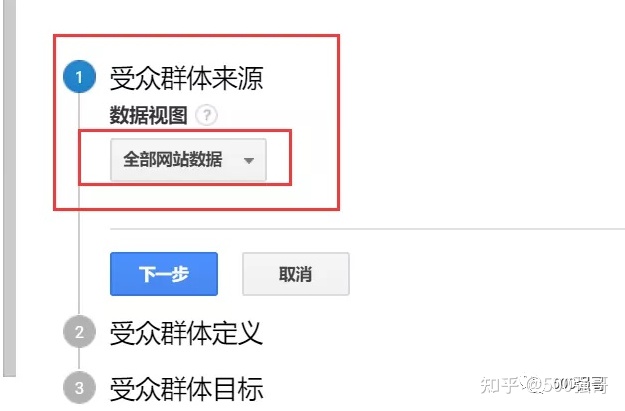Expand the 受众群体目标 step section
Screen dimensions: 625x411
tap(186, 389)
